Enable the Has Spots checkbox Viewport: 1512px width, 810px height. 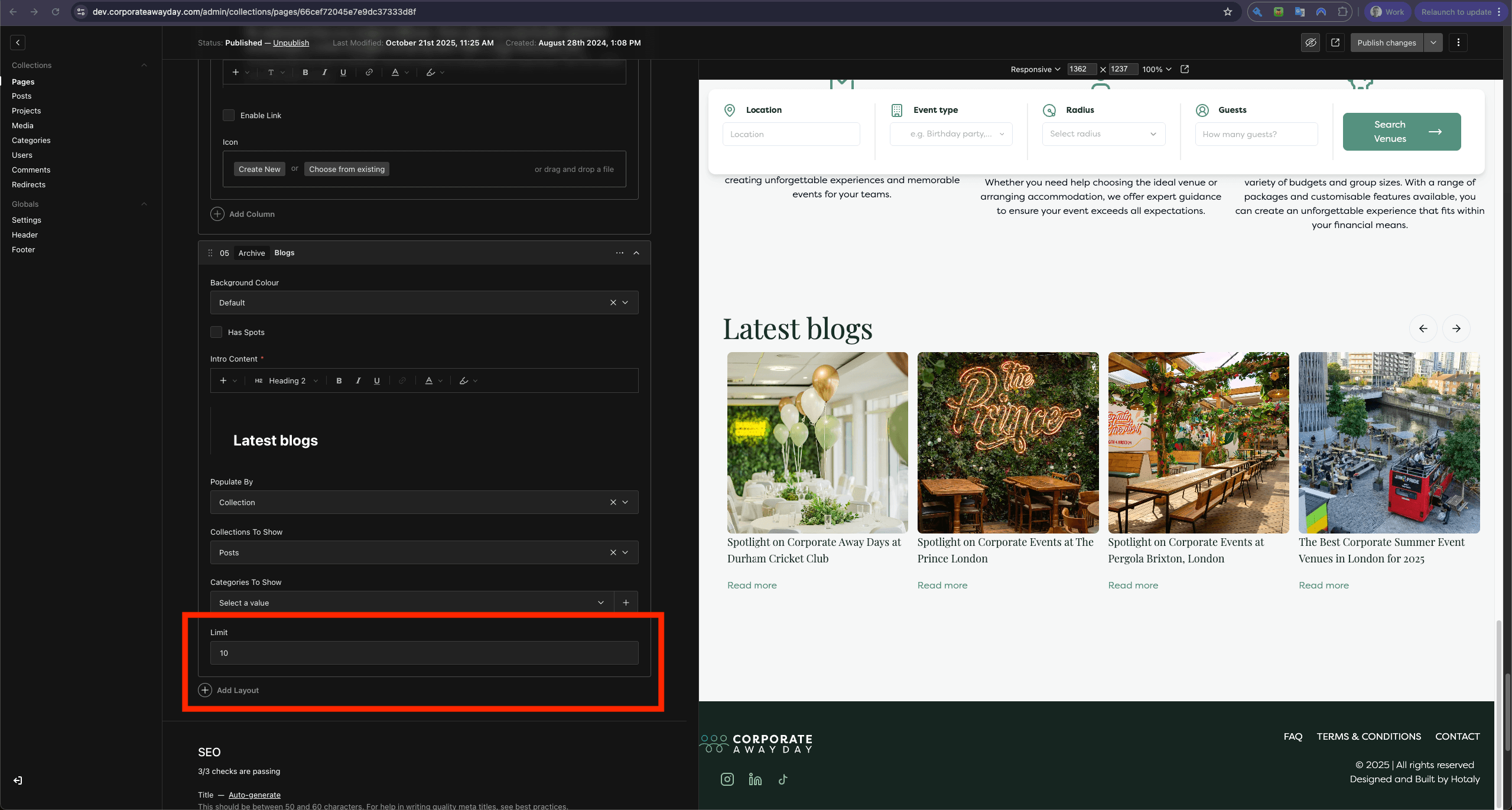[216, 332]
